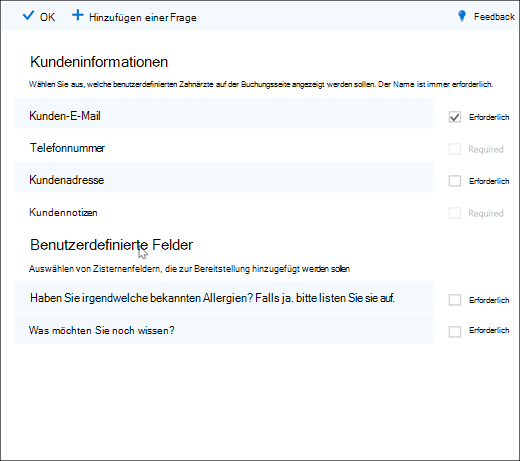Click the Feedback lightbulb icon
520x461 pixels.
tap(462, 16)
